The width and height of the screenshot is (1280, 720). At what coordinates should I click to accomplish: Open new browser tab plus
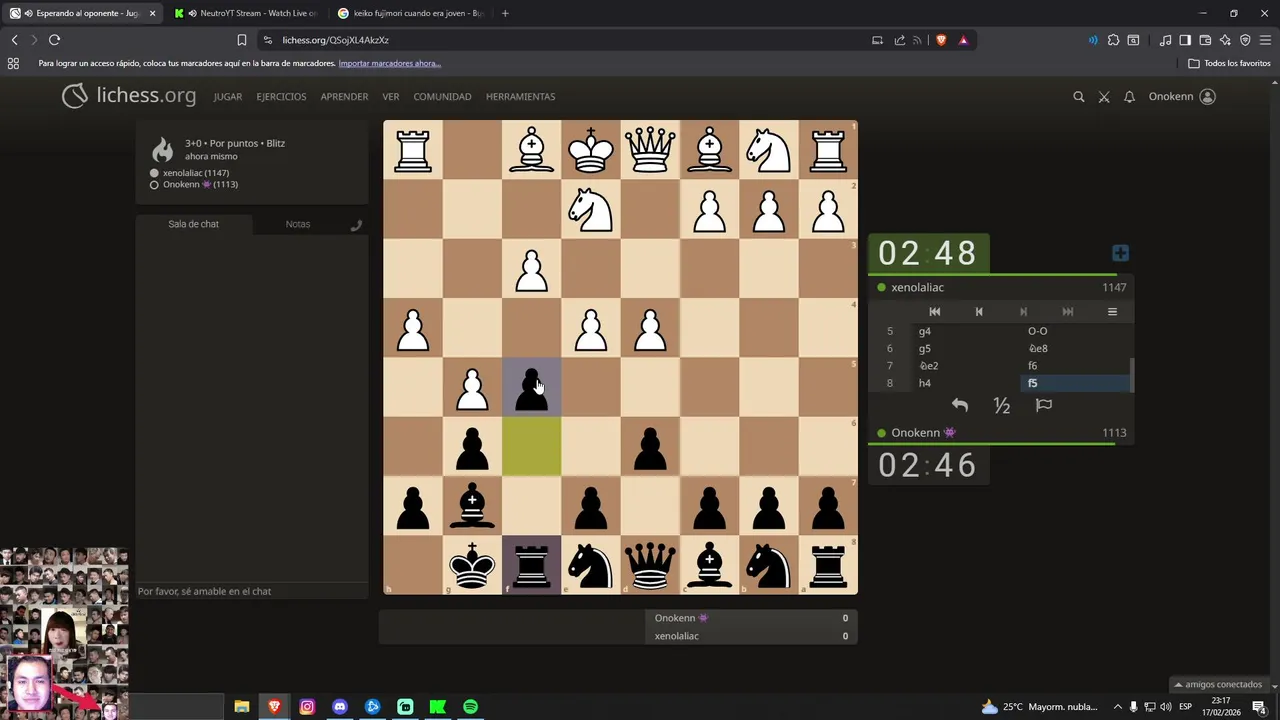pyautogui.click(x=505, y=13)
